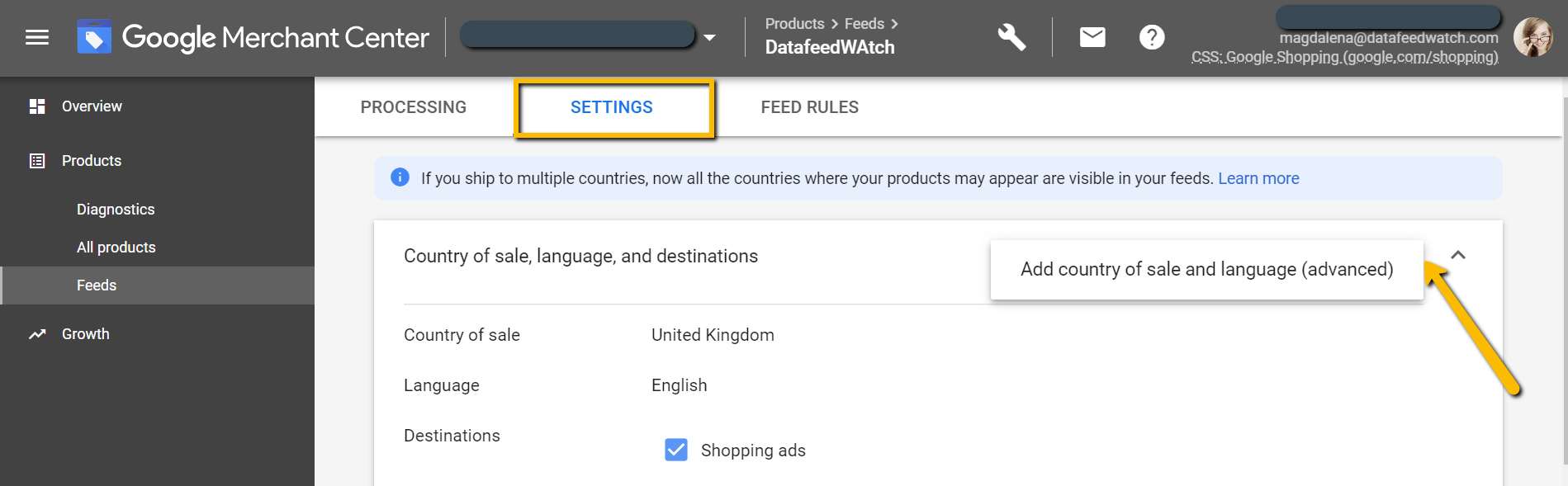Open the wrench tools menu
Screen dimensions: 1568x486
pyautogui.click(x=1011, y=37)
